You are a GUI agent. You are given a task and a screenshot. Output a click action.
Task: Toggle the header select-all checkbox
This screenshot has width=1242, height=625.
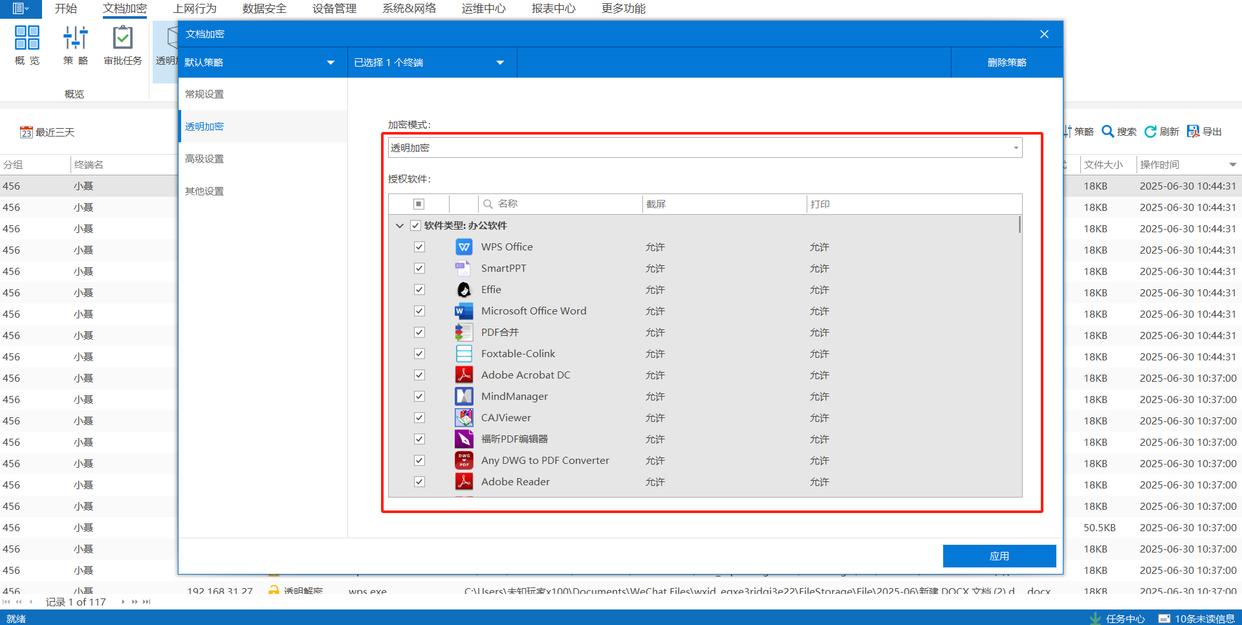419,204
